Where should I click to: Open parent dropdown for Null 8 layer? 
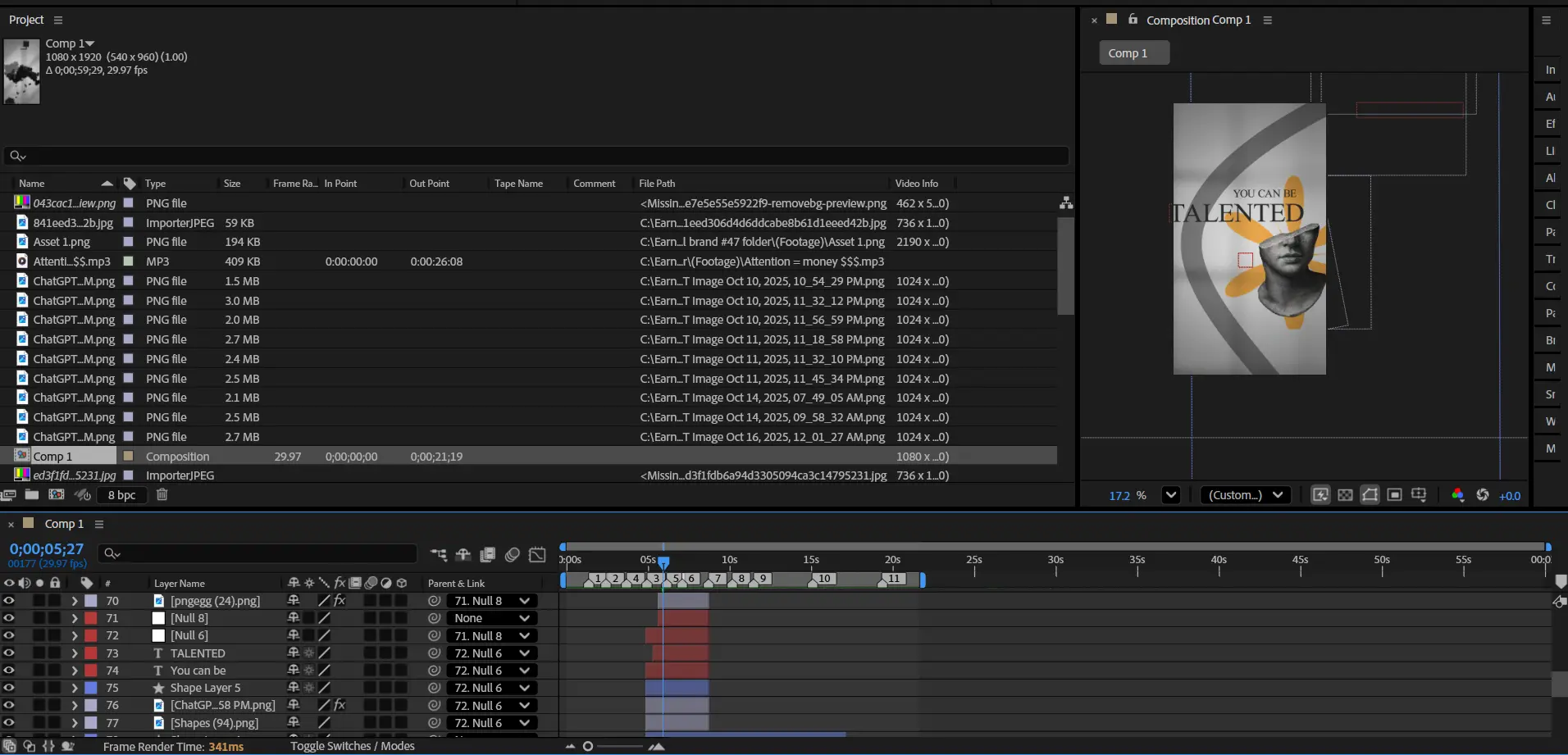[x=492, y=618]
